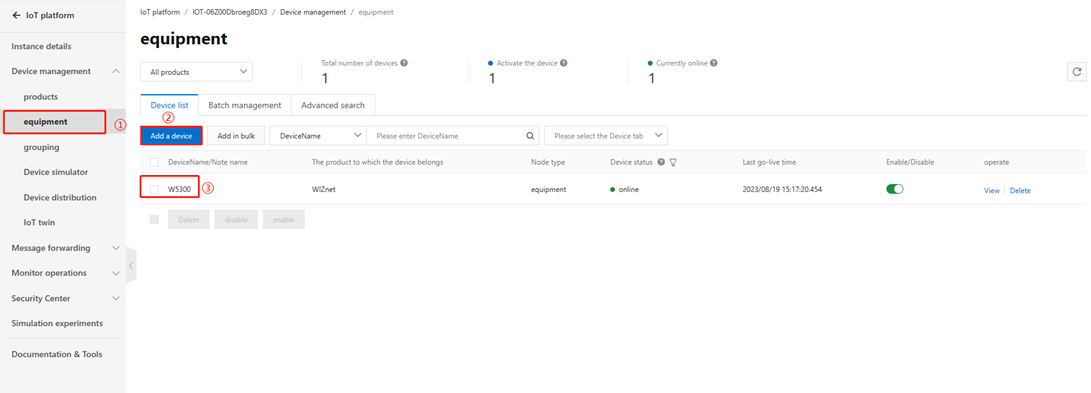Open help icon beside Total number of devices
This screenshot has height=393, width=1091.
click(404, 63)
